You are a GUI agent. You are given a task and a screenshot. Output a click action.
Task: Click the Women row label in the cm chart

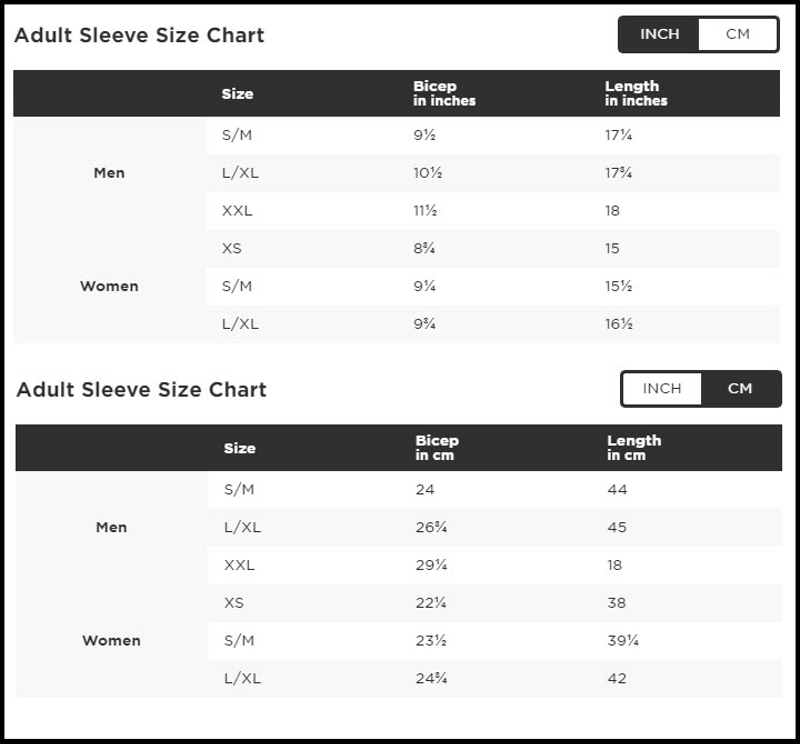coord(111,640)
